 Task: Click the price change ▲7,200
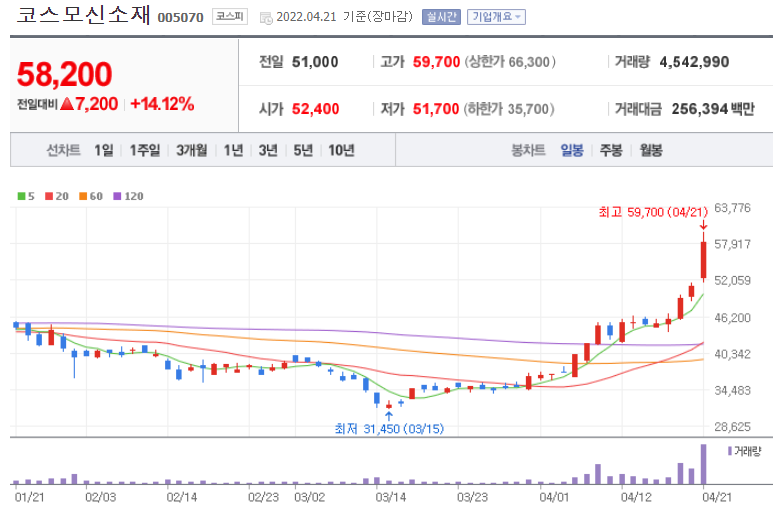[x=89, y=104]
